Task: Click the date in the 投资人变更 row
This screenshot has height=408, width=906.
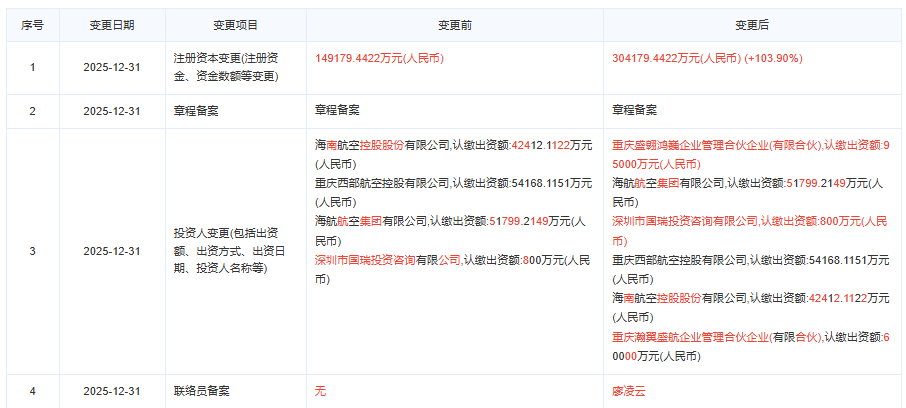Action: pos(112,251)
